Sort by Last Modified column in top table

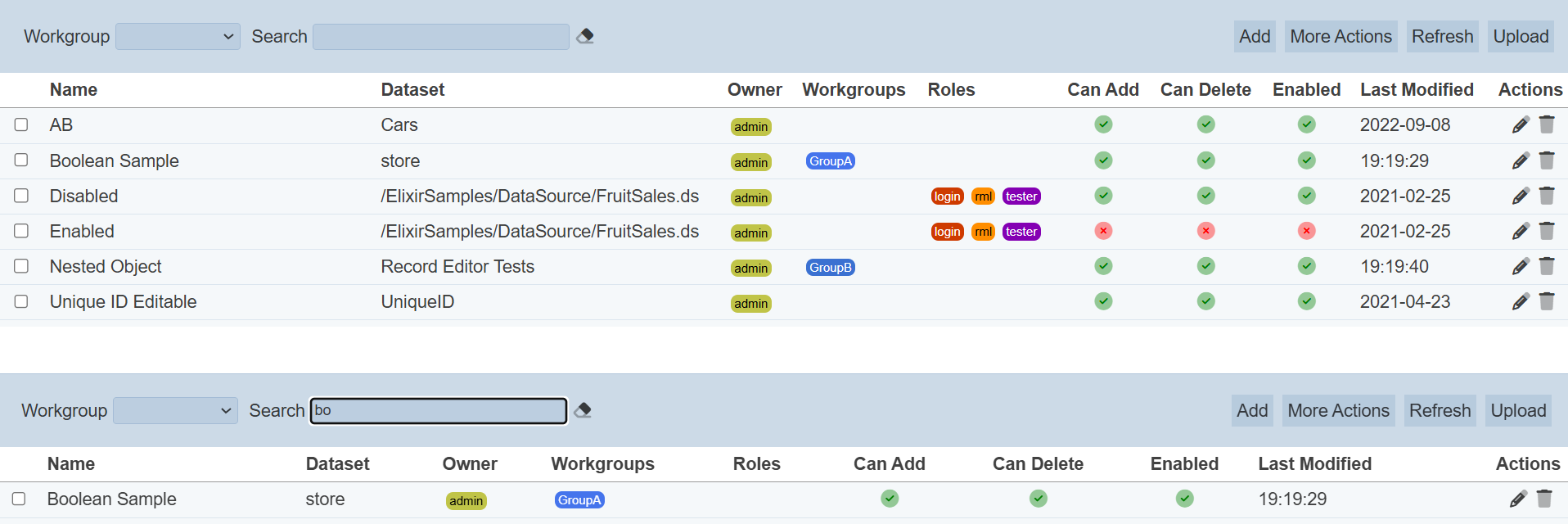point(1416,90)
